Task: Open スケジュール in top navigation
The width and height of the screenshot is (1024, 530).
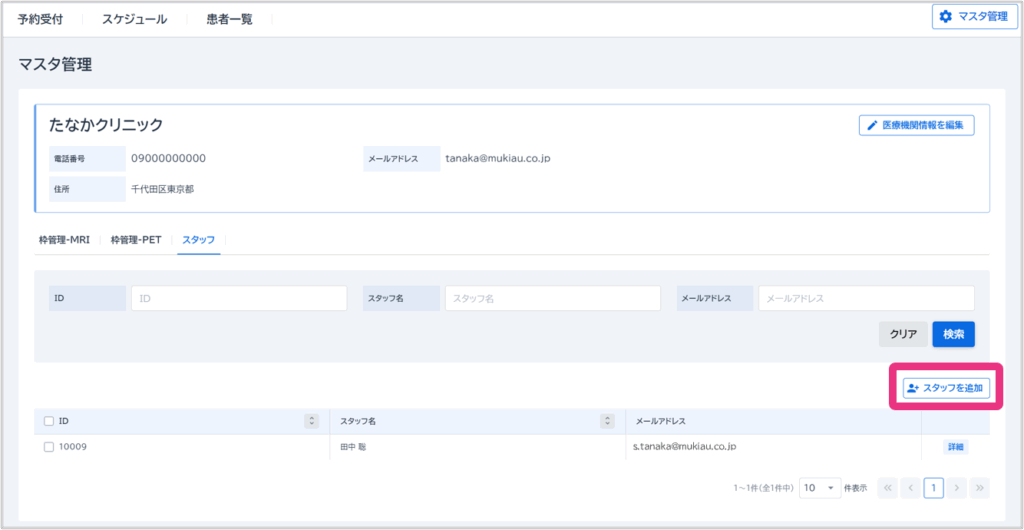Action: pyautogui.click(x=134, y=19)
